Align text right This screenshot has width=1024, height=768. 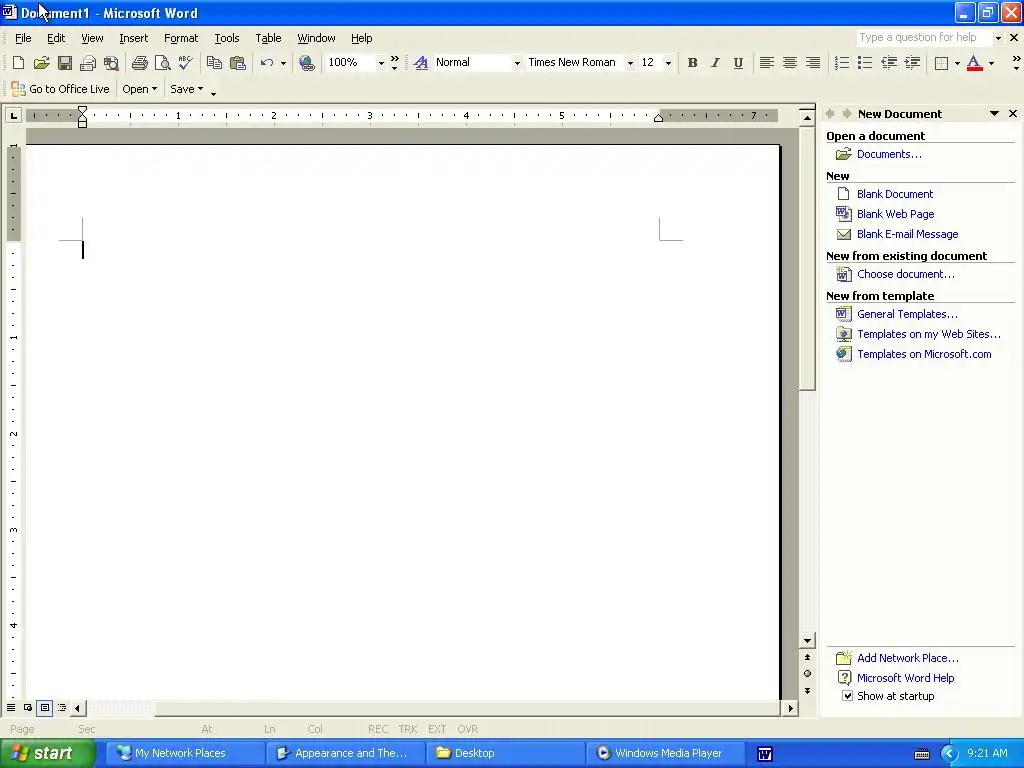point(812,63)
